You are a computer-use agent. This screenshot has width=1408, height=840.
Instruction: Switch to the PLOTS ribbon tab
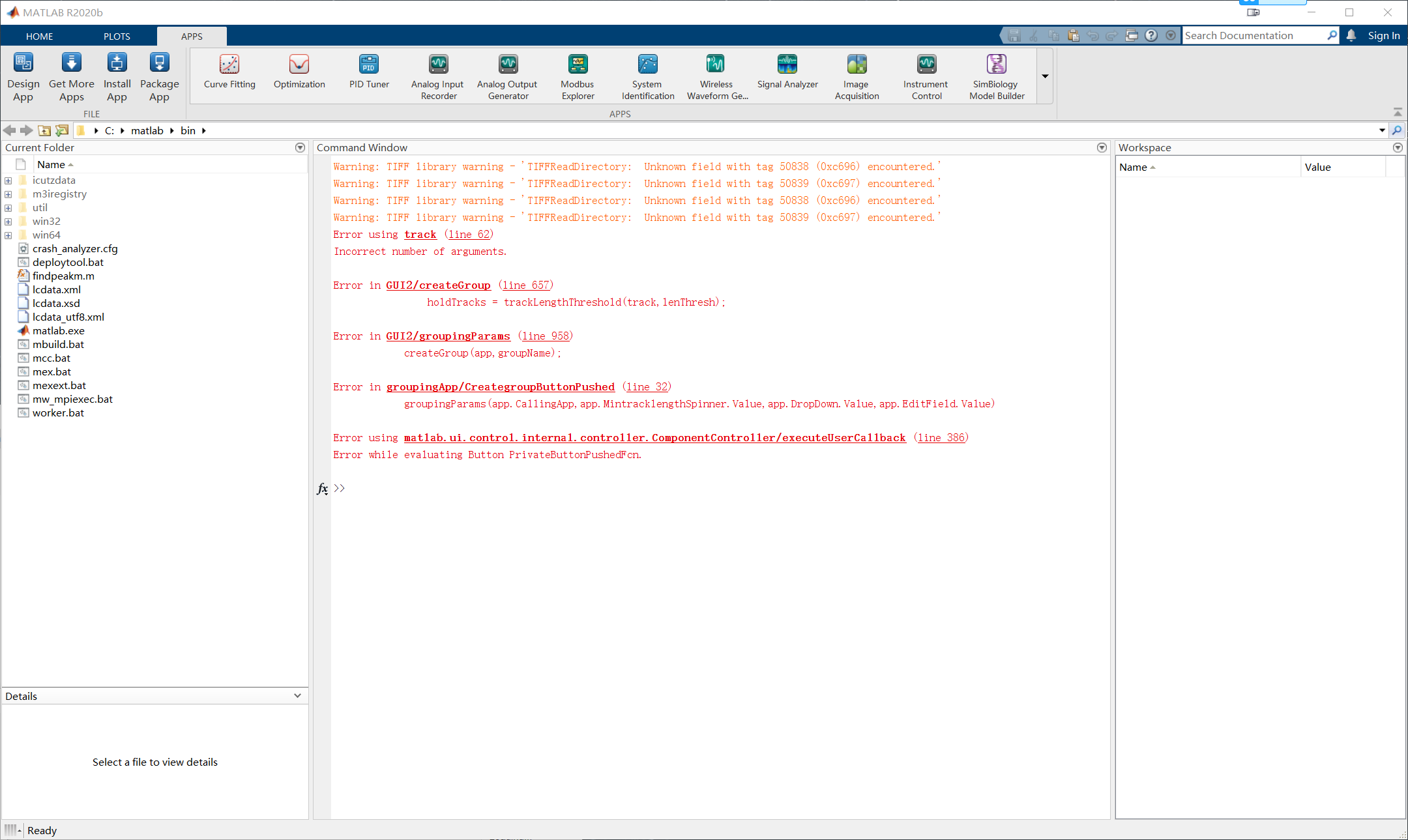click(x=117, y=36)
